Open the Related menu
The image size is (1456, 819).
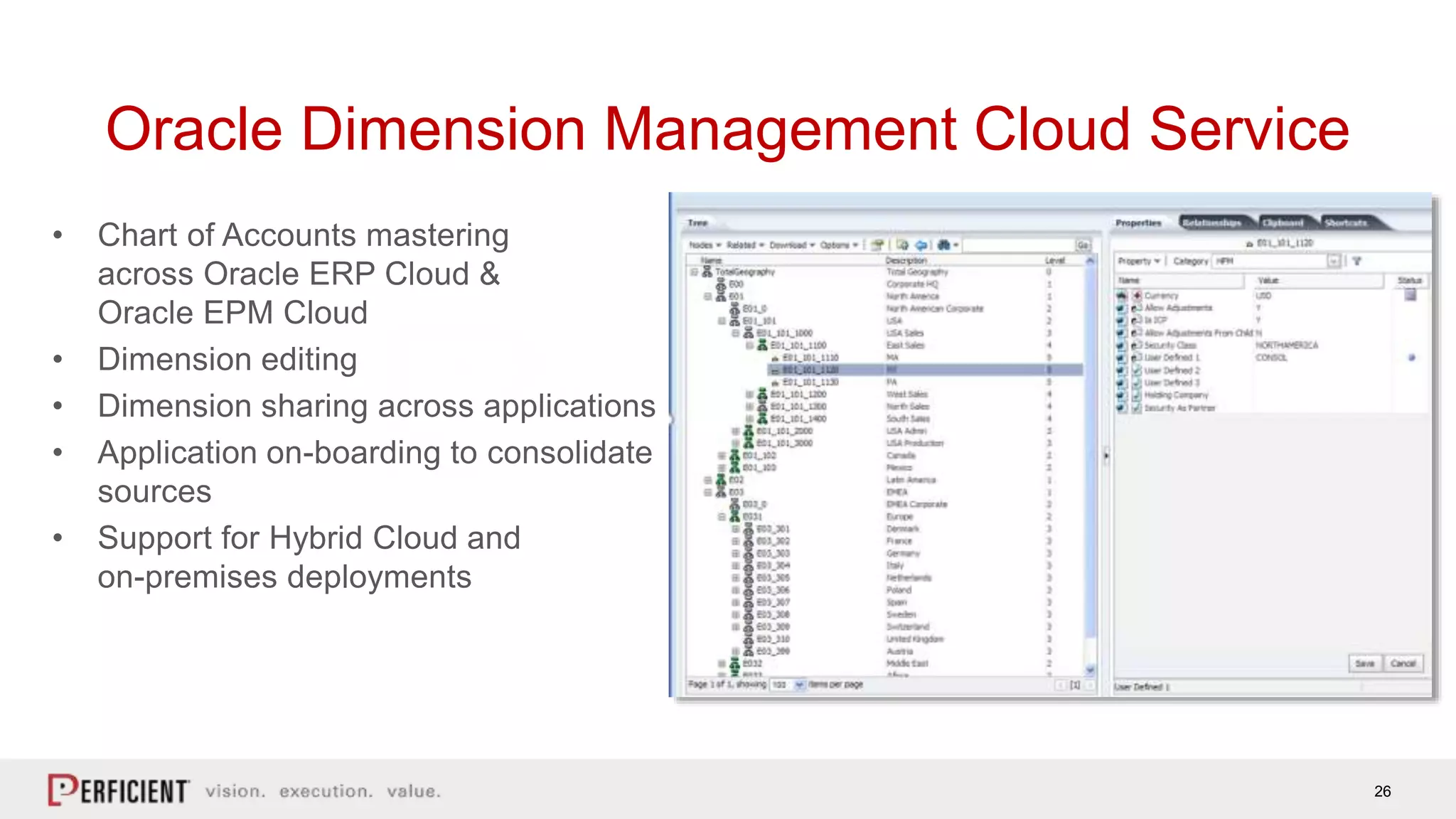click(745, 245)
